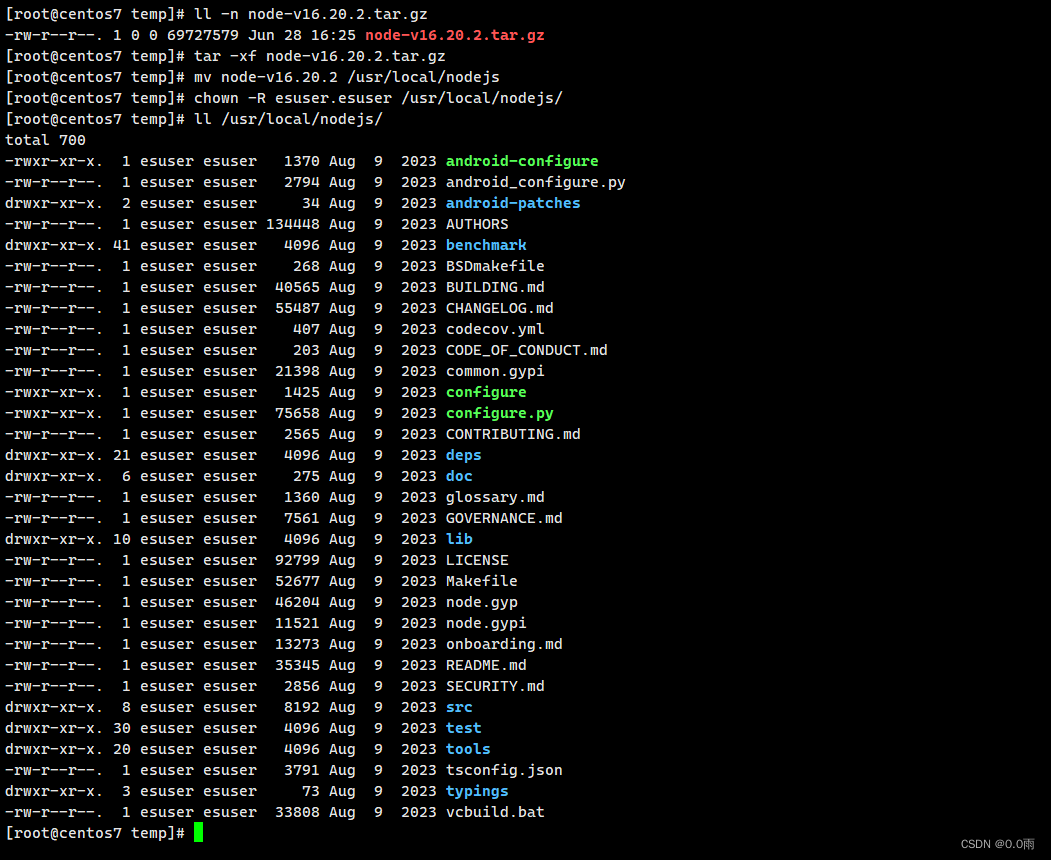Select the typings directory entry
This screenshot has width=1051, height=860.
click(x=476, y=790)
